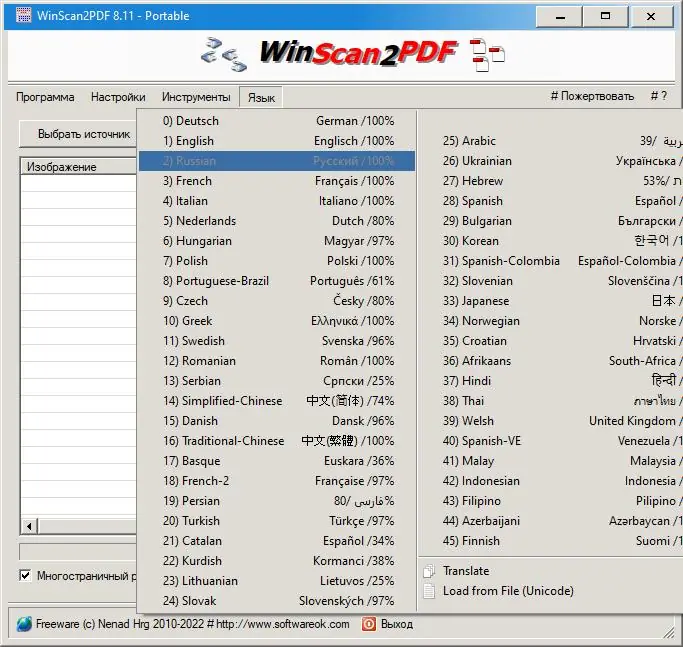Select 3) French language
Image resolution: width=683 pixels, height=647 pixels.
coord(277,181)
